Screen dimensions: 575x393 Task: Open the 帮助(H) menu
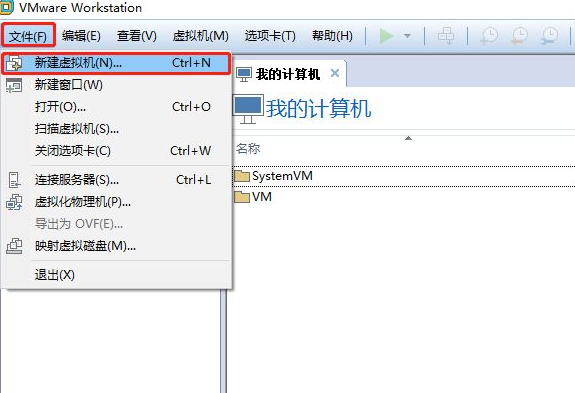(x=332, y=36)
